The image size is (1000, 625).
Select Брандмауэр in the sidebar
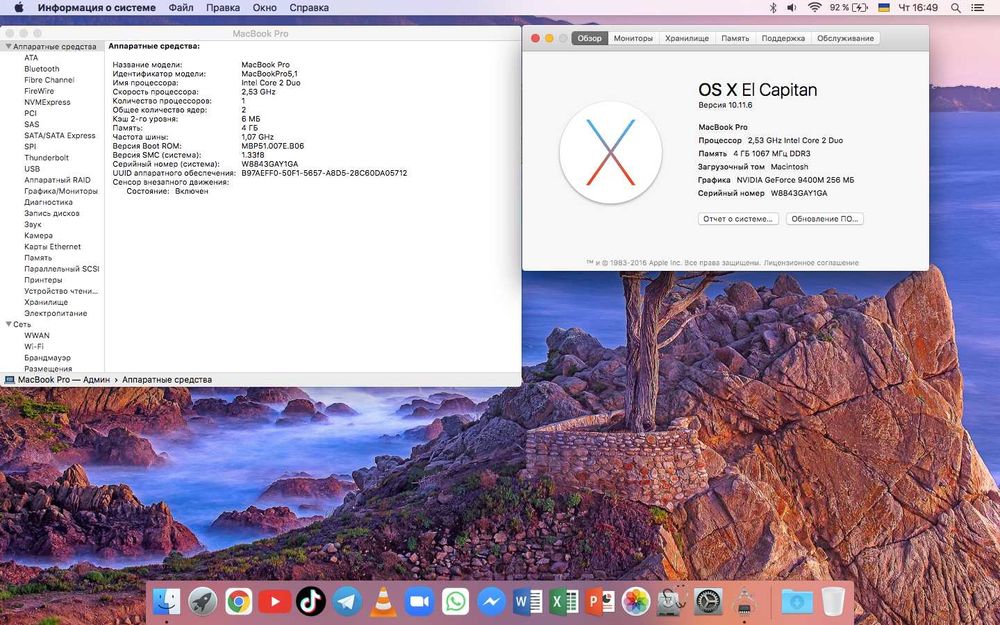pyautogui.click(x=47, y=358)
